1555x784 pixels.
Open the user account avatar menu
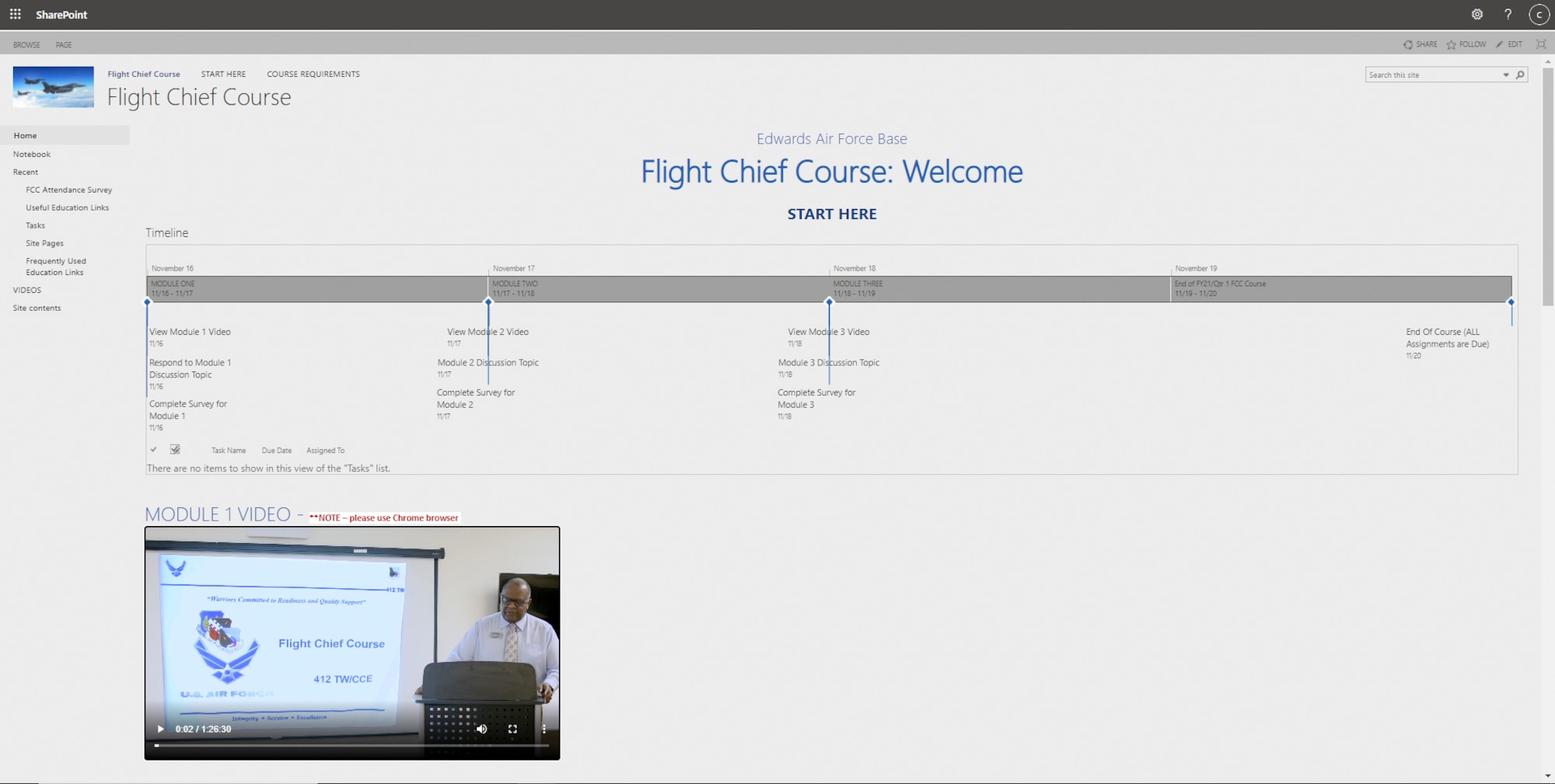1539,14
